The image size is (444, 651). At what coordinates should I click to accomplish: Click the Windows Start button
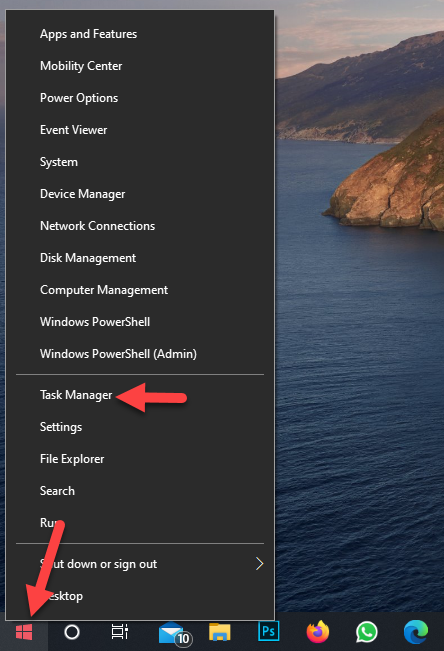(24, 632)
